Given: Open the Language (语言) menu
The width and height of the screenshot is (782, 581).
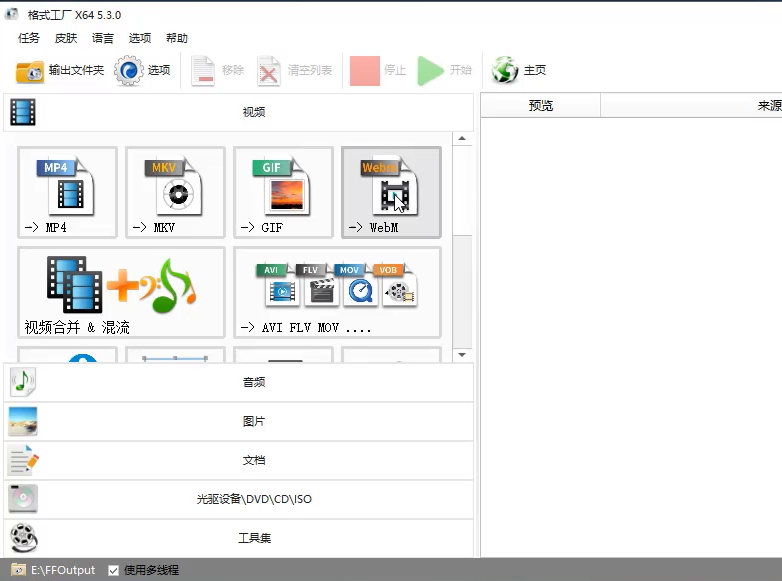Looking at the screenshot, I should [103, 38].
